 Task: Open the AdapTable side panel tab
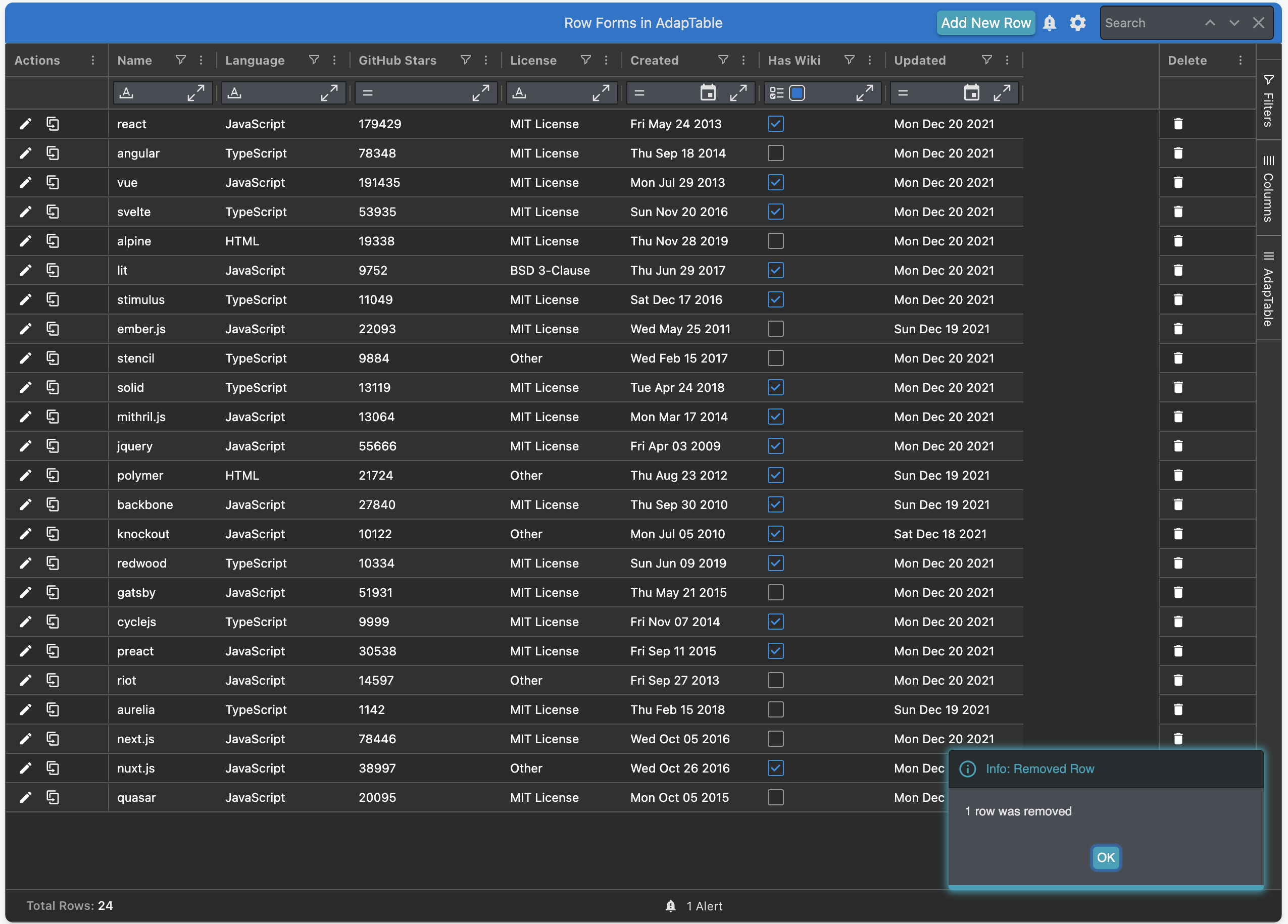pyautogui.click(x=1268, y=288)
